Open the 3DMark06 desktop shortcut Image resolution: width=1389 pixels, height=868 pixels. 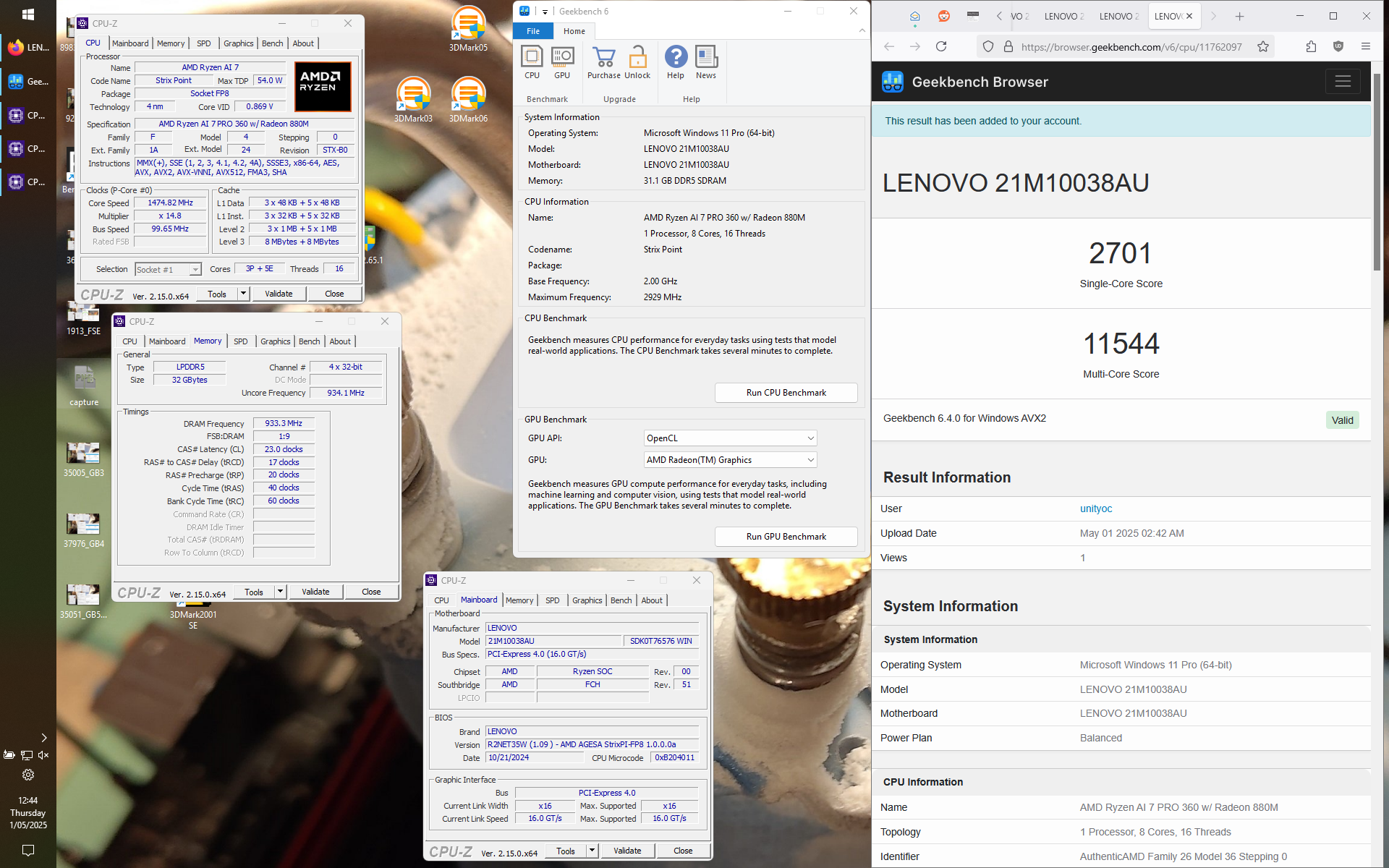(x=468, y=100)
